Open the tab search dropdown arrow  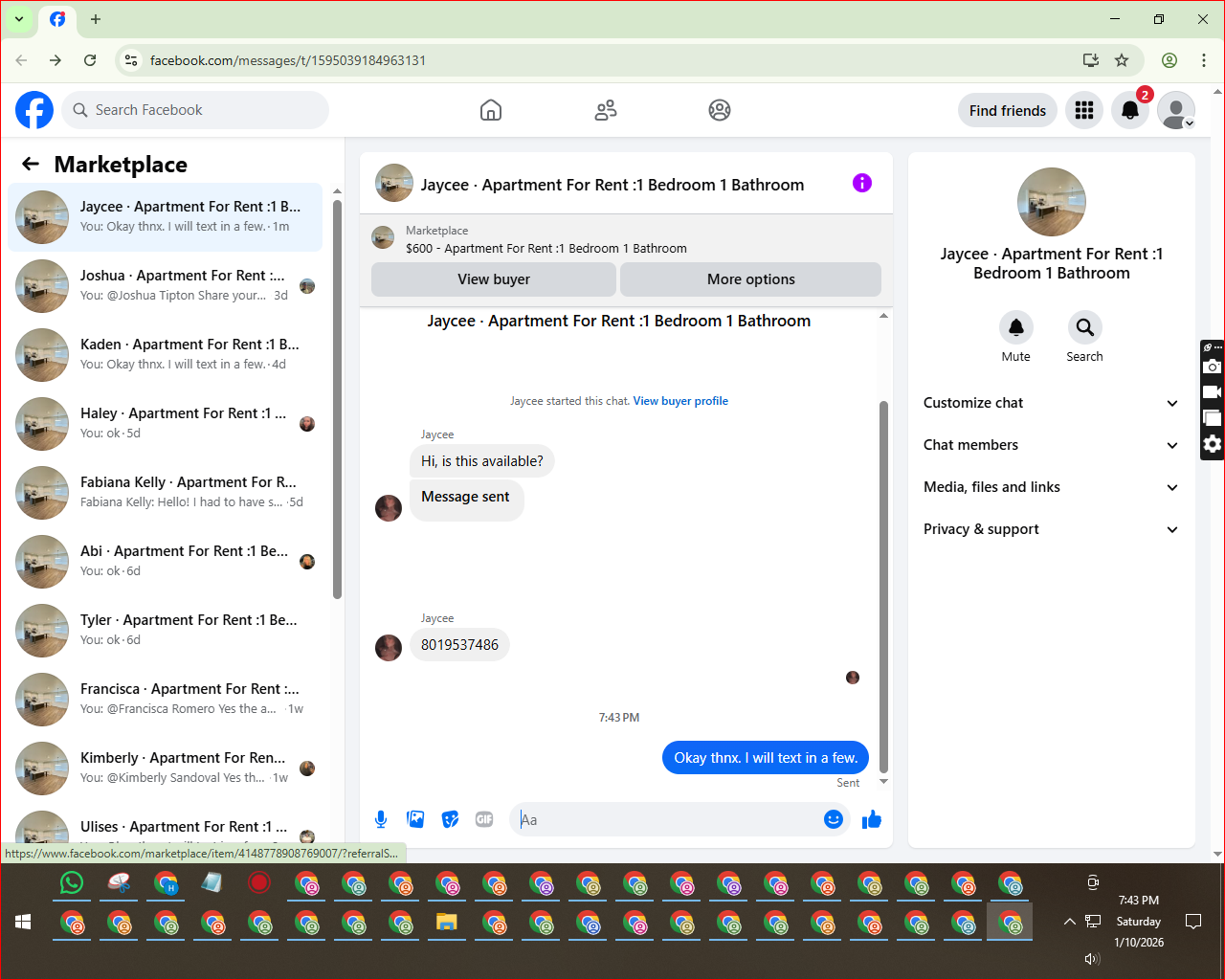19,19
